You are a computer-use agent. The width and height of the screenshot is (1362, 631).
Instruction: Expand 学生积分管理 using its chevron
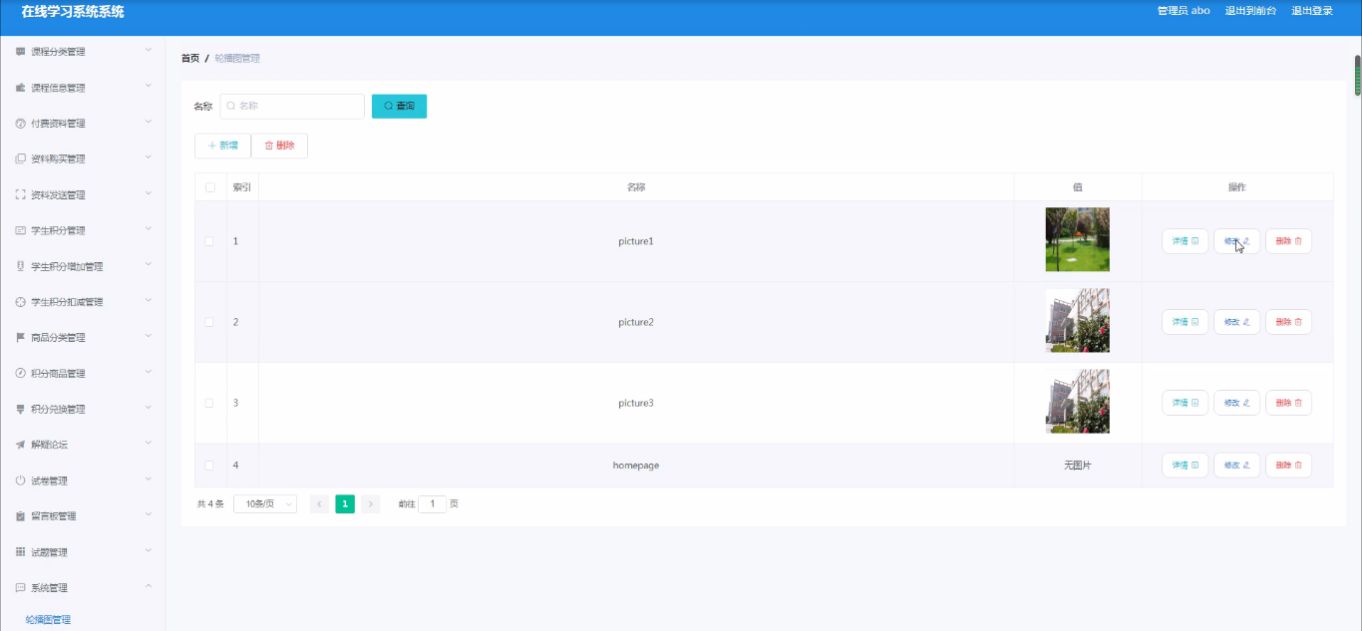click(148, 229)
